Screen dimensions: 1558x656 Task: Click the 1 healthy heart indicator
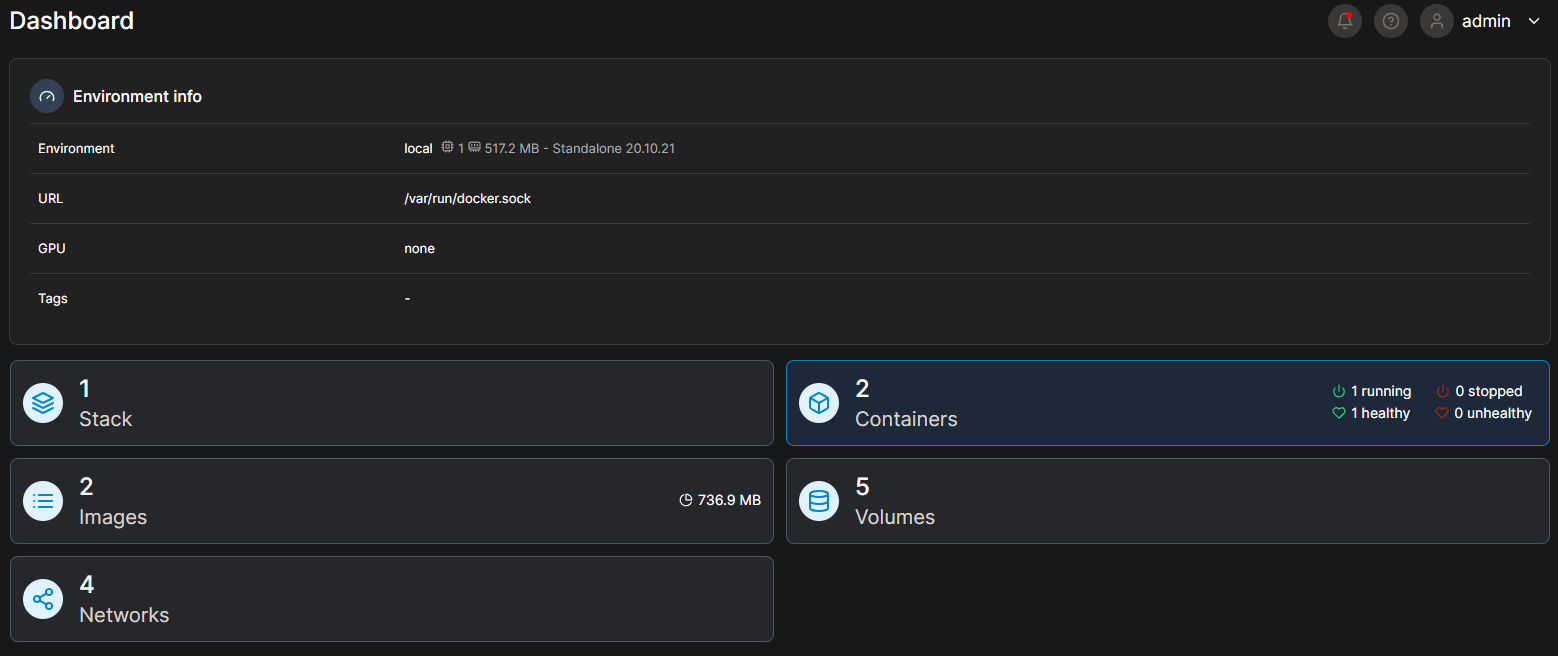[1371, 413]
